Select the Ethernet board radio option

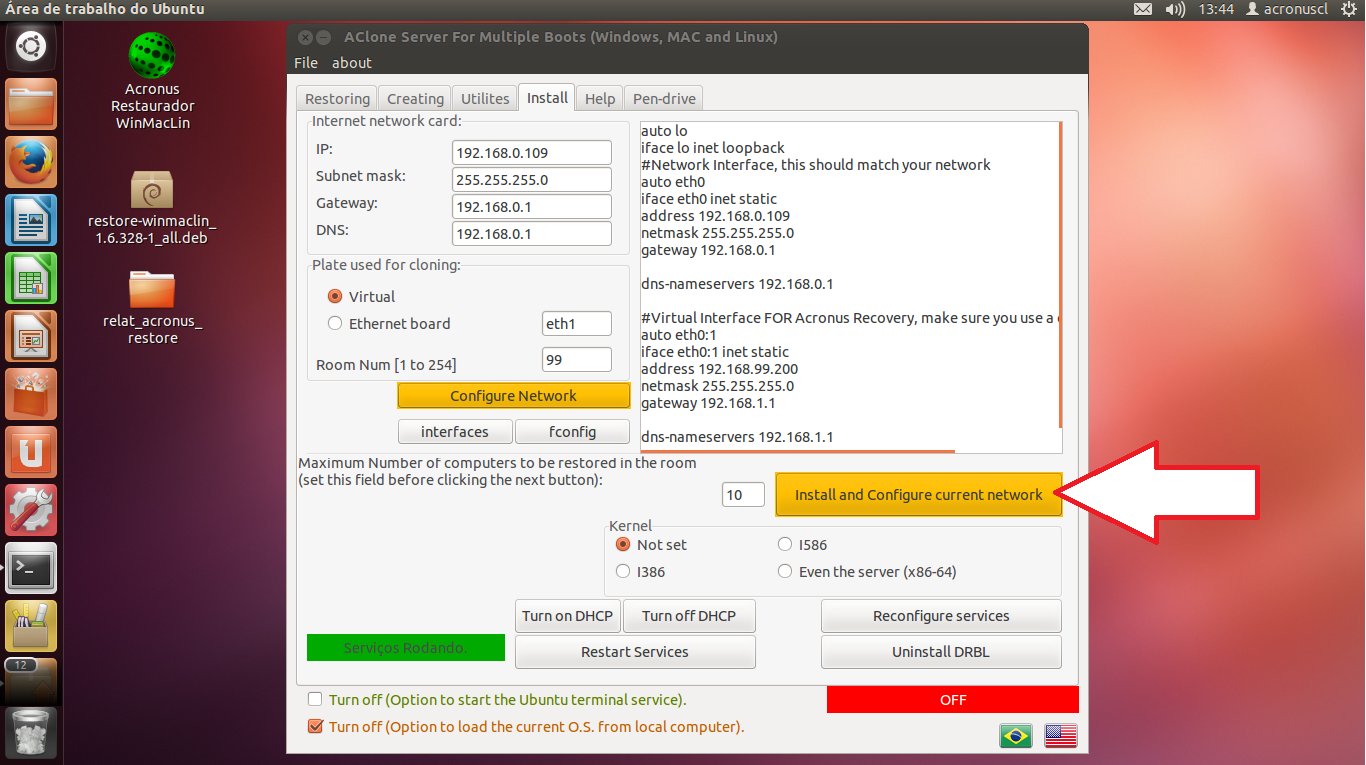[336, 324]
